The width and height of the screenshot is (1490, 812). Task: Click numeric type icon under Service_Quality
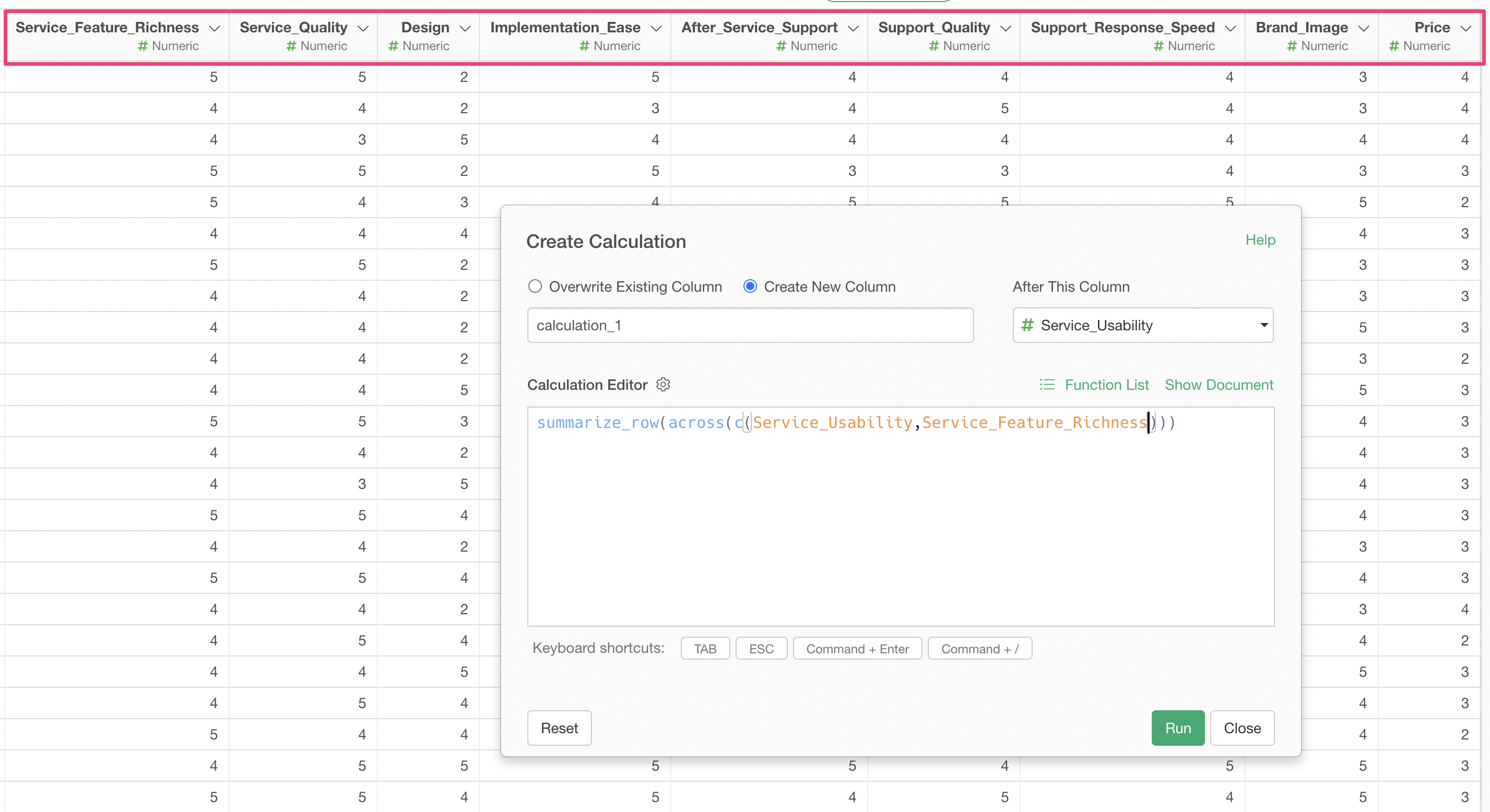point(291,46)
